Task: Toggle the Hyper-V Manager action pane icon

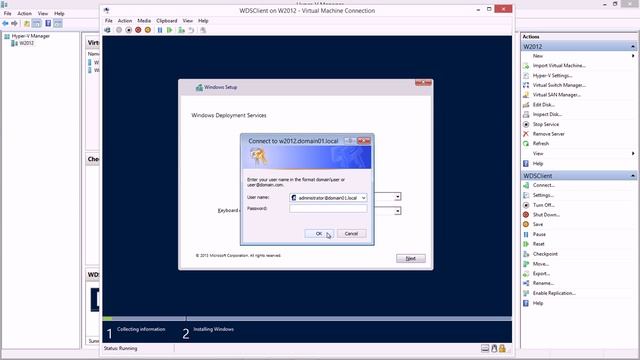Action: click(x=58, y=23)
